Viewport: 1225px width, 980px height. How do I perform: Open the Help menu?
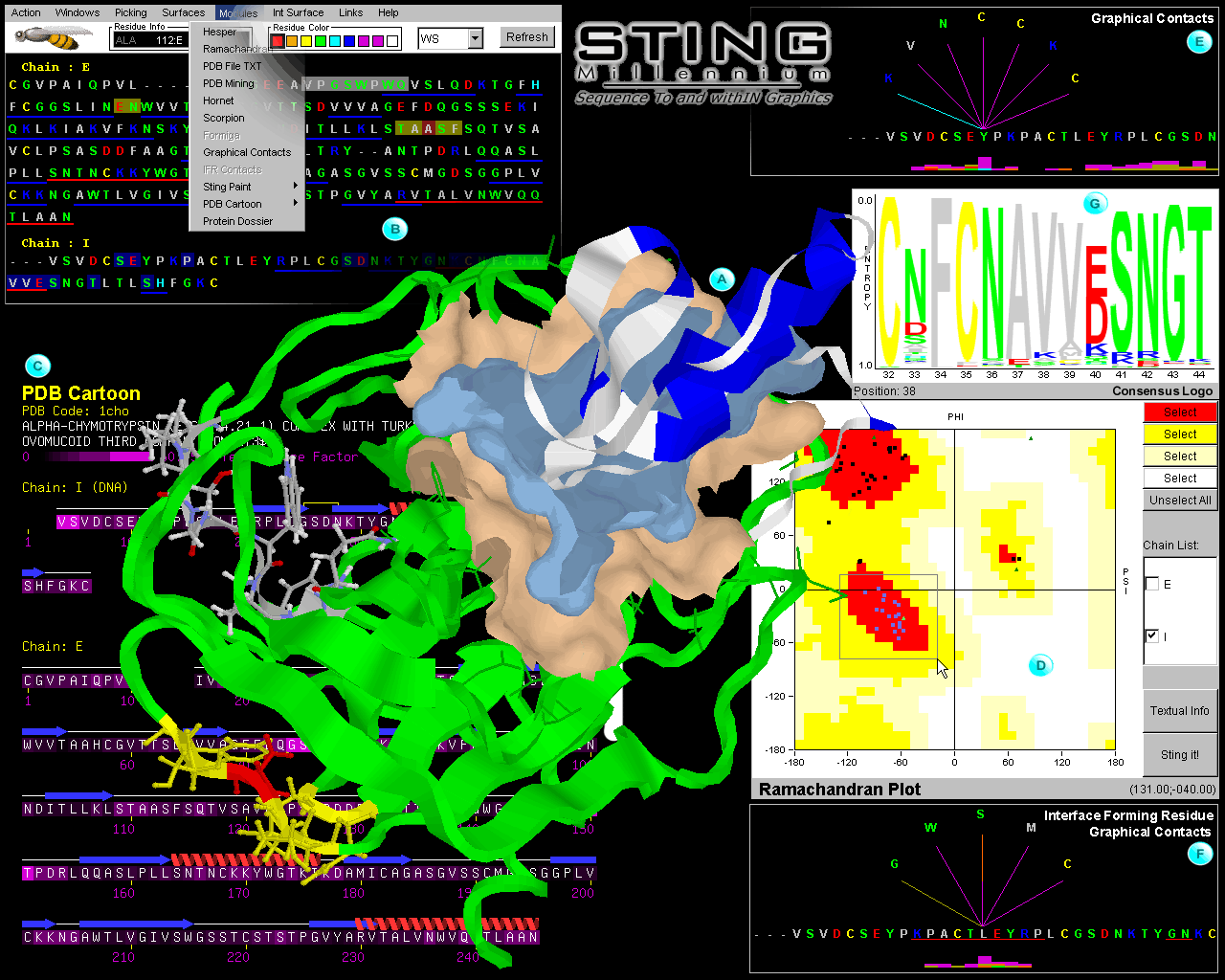point(389,12)
